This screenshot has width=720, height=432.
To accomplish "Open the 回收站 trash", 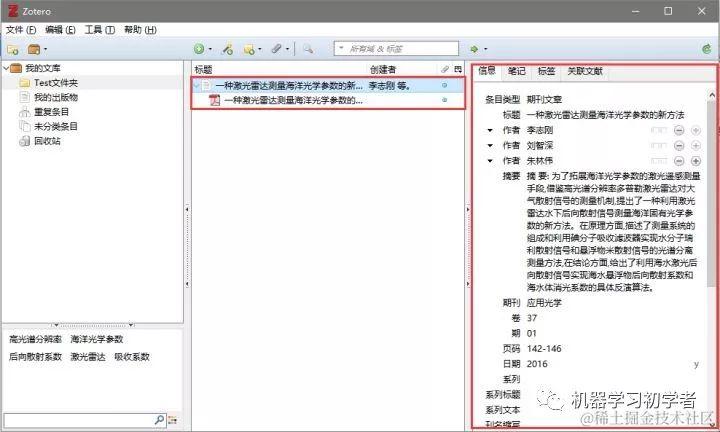I will pos(47,141).
